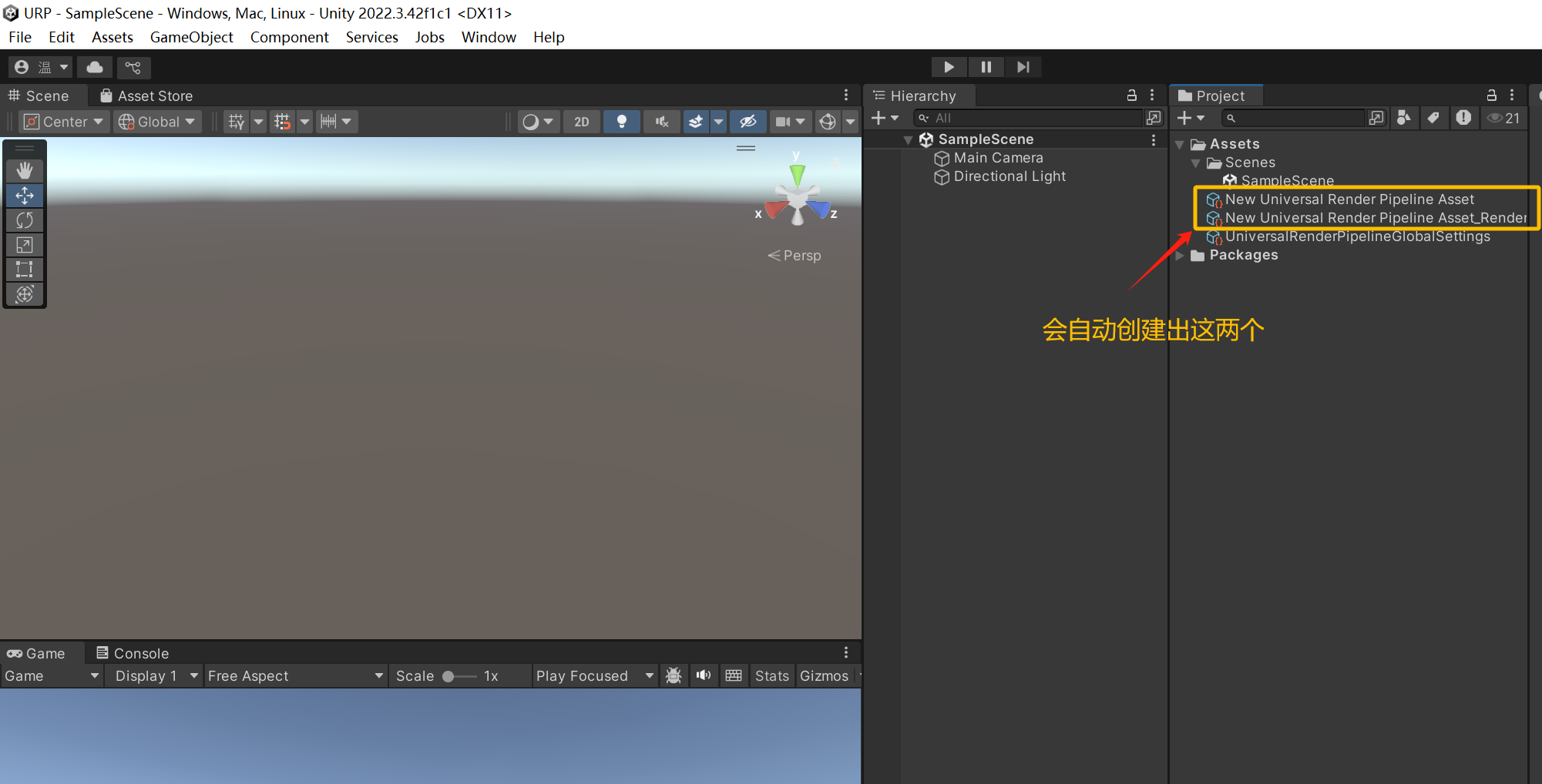The width and height of the screenshot is (1542, 784).
Task: Click the Project search field
Action: 1294,118
